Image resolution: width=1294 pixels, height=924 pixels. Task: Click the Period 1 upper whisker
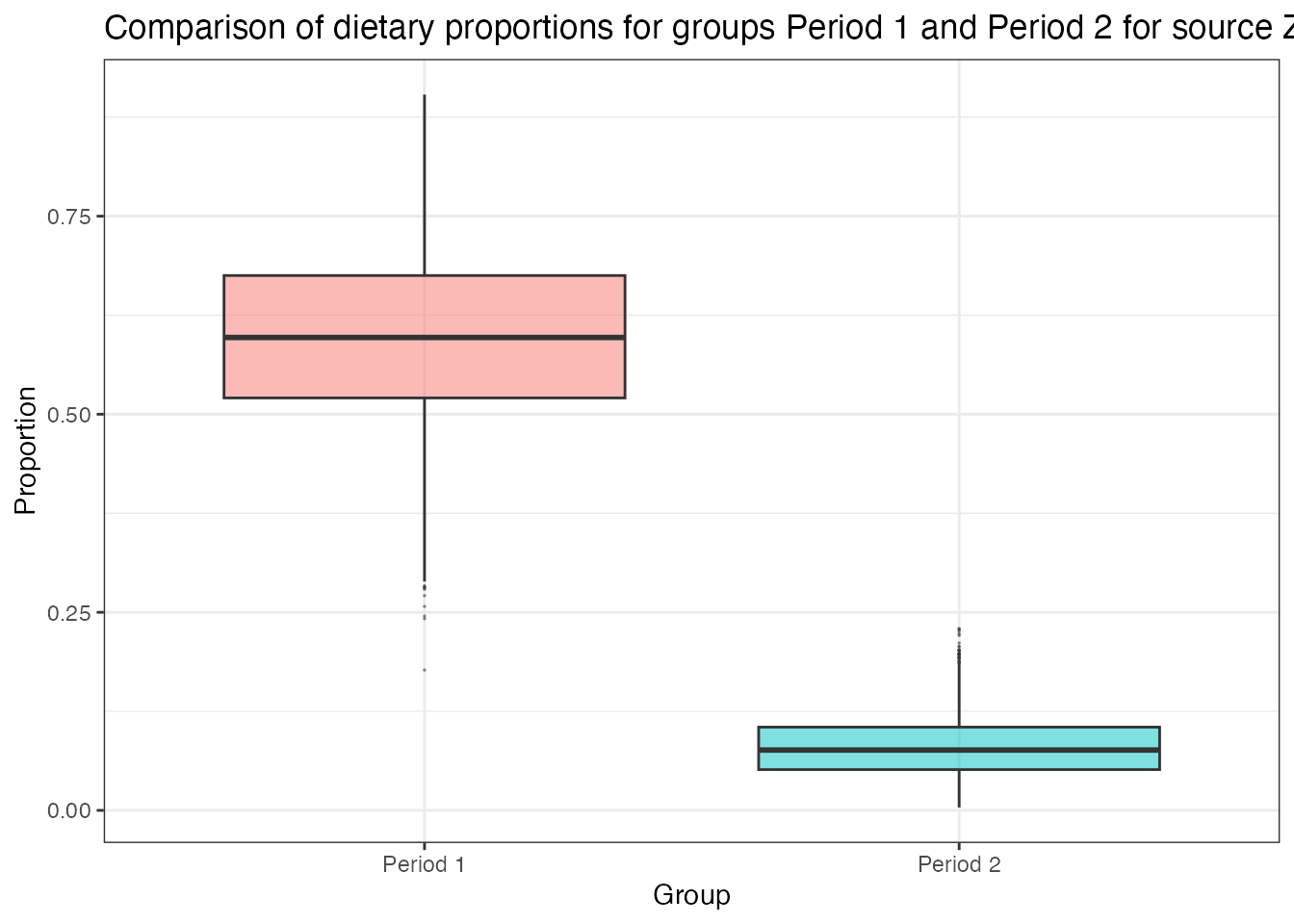tap(425, 183)
